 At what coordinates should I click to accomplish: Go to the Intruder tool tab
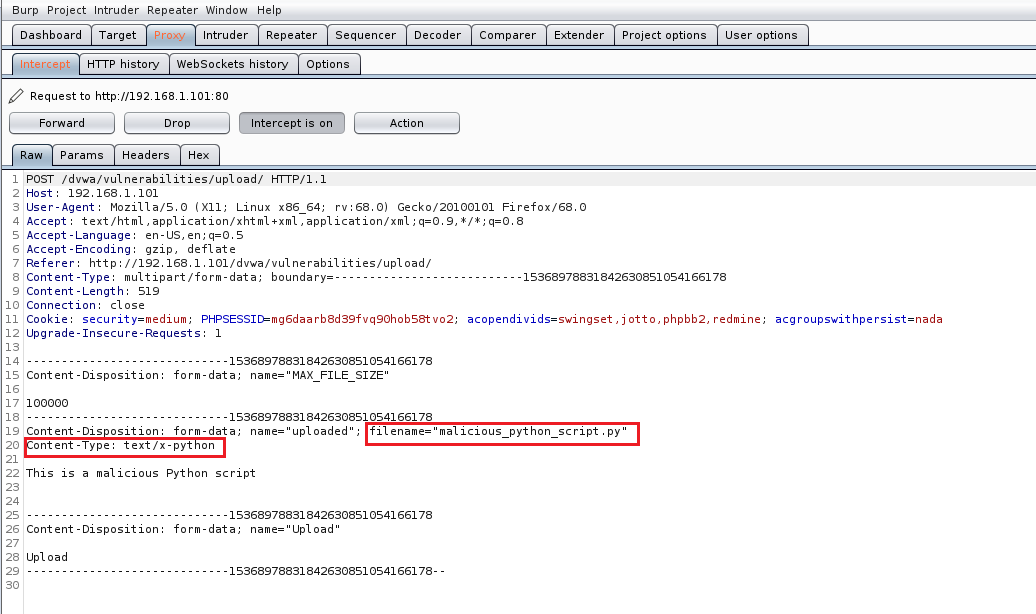click(225, 35)
